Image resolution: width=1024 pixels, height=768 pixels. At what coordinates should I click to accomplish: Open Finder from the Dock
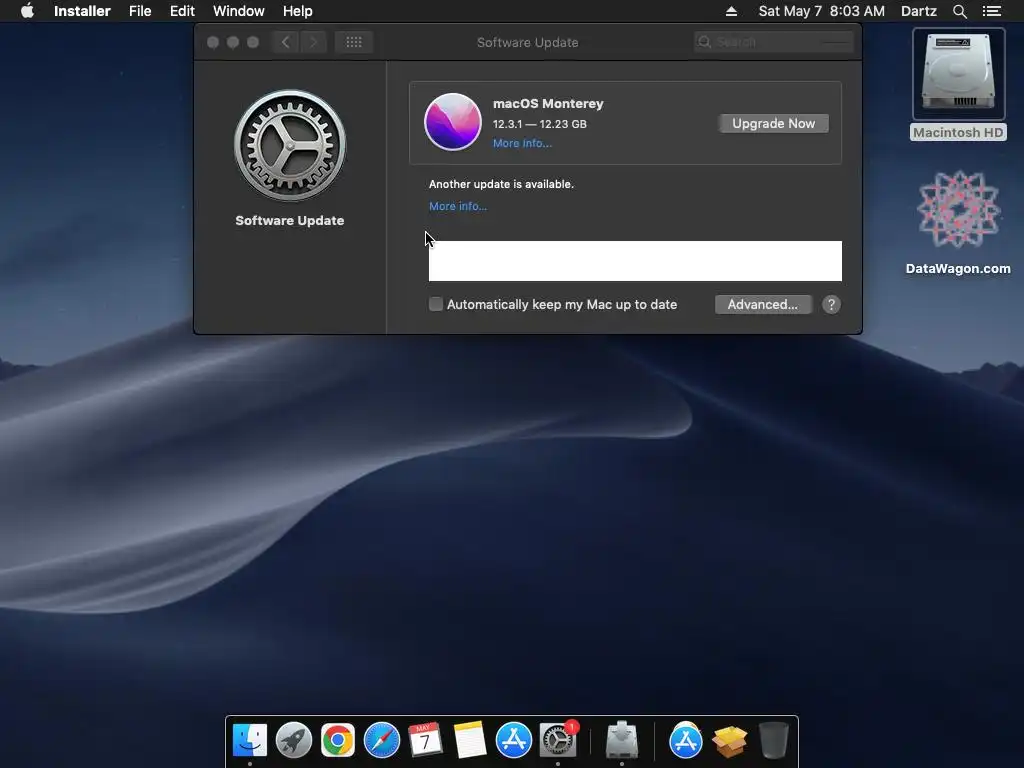[x=250, y=740]
